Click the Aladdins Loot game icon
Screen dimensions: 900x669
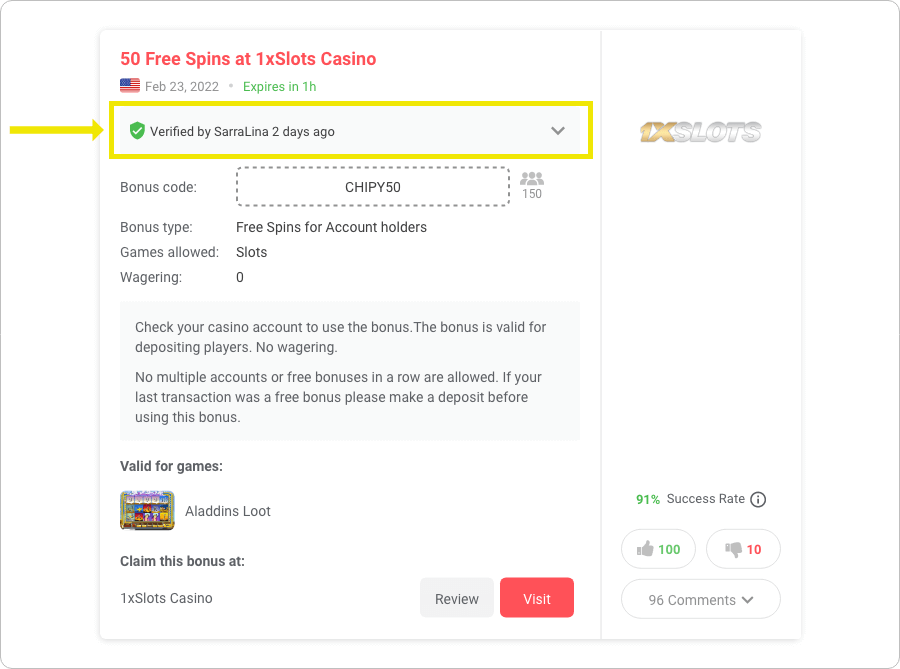[147, 510]
